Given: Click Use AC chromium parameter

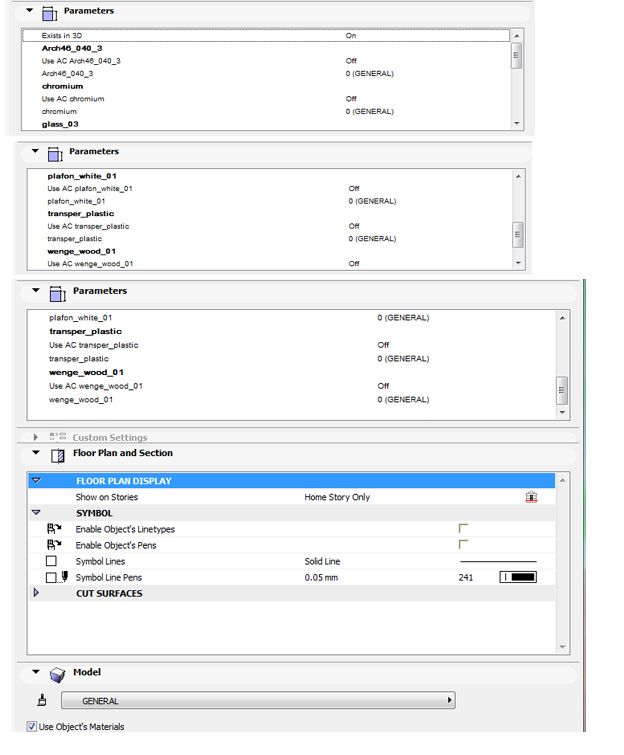Looking at the screenshot, I should [73, 99].
